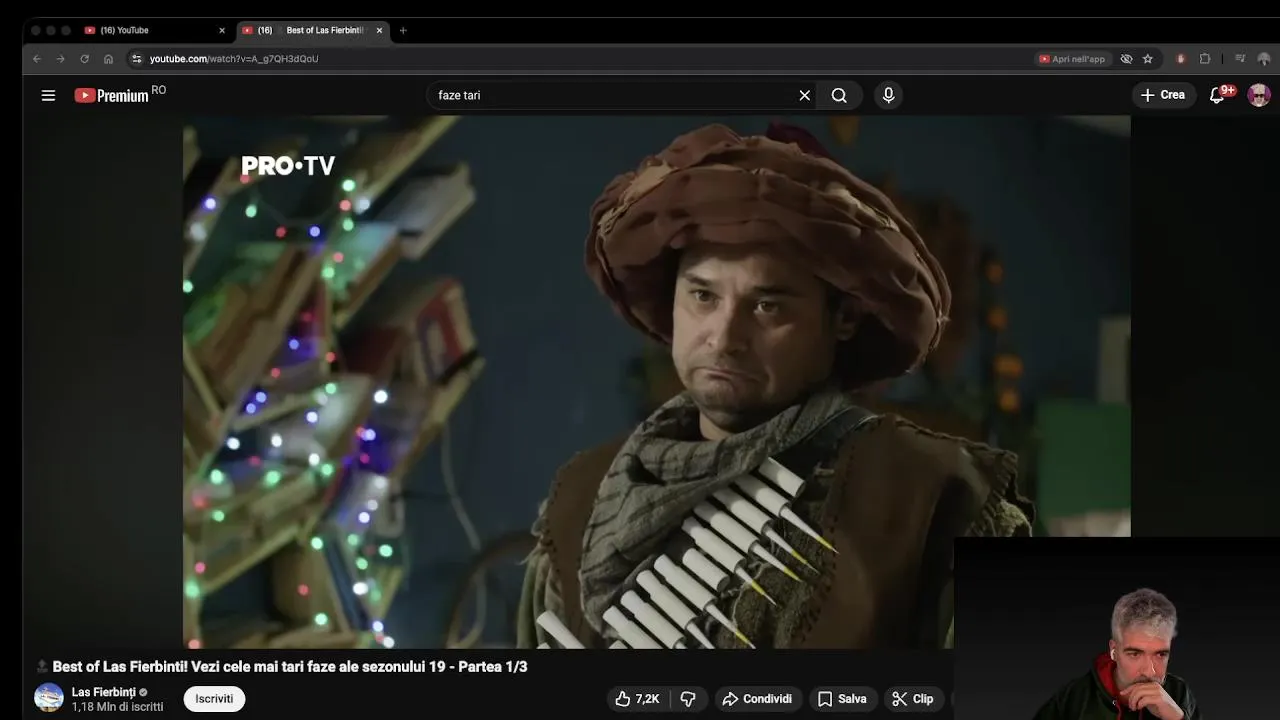
Task: Open the Las Fierbinți channel name link
Action: [x=103, y=692]
